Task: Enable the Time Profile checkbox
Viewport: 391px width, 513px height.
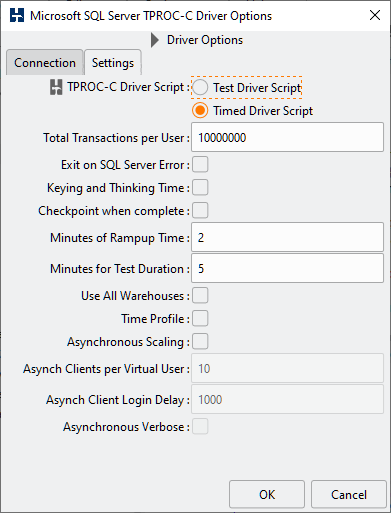Action: 200,319
